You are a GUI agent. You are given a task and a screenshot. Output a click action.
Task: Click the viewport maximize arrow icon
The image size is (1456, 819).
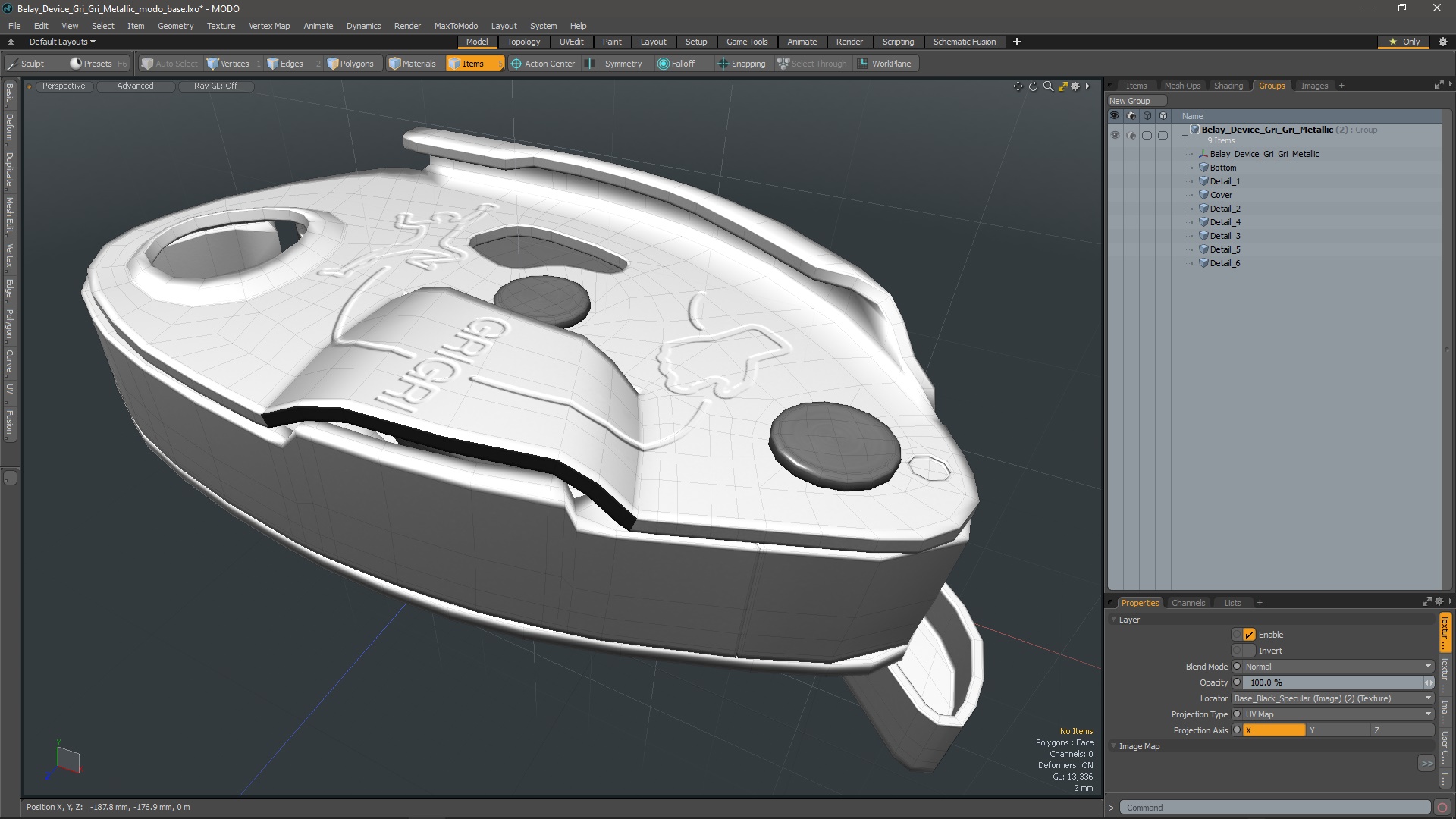(x=1062, y=86)
